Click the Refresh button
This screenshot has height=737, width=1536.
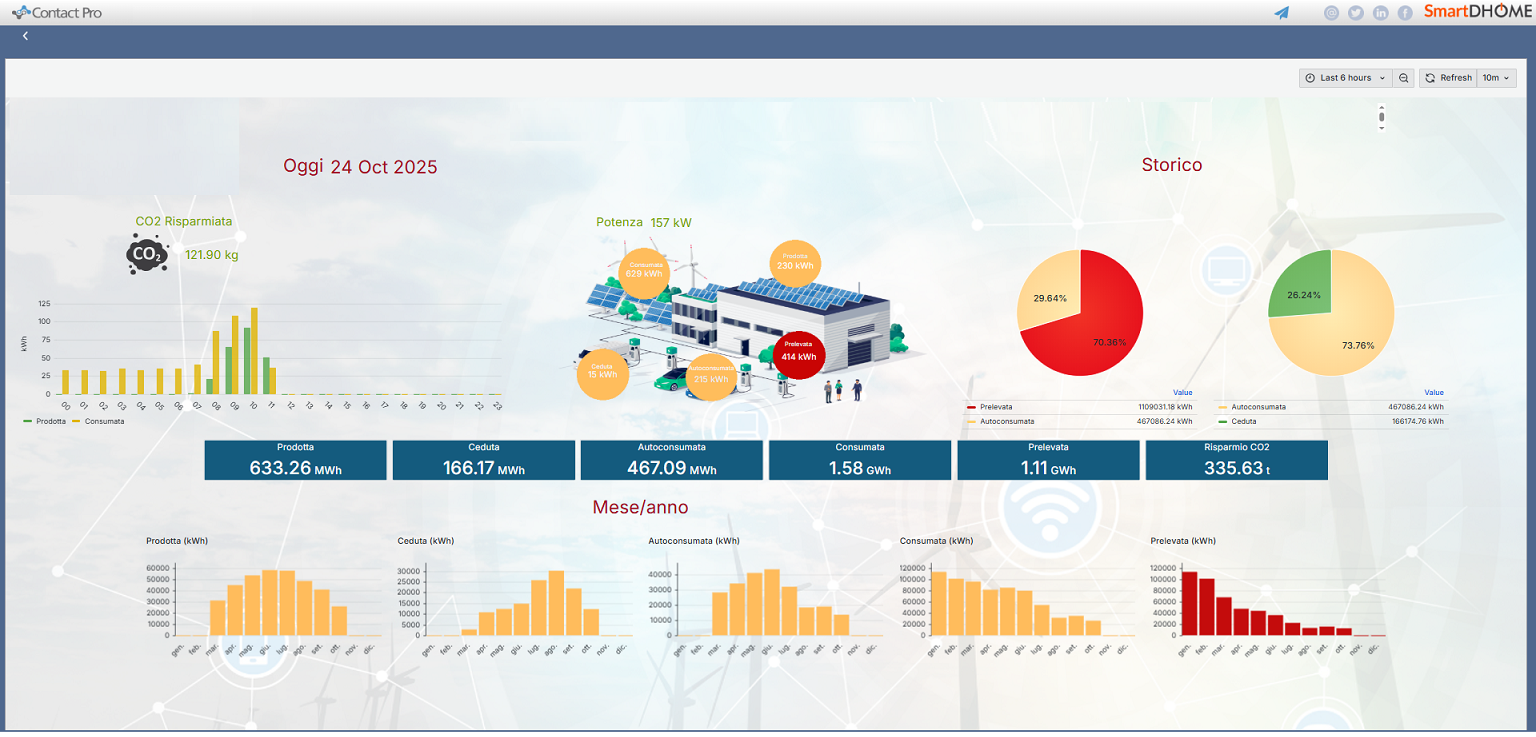coord(1448,77)
